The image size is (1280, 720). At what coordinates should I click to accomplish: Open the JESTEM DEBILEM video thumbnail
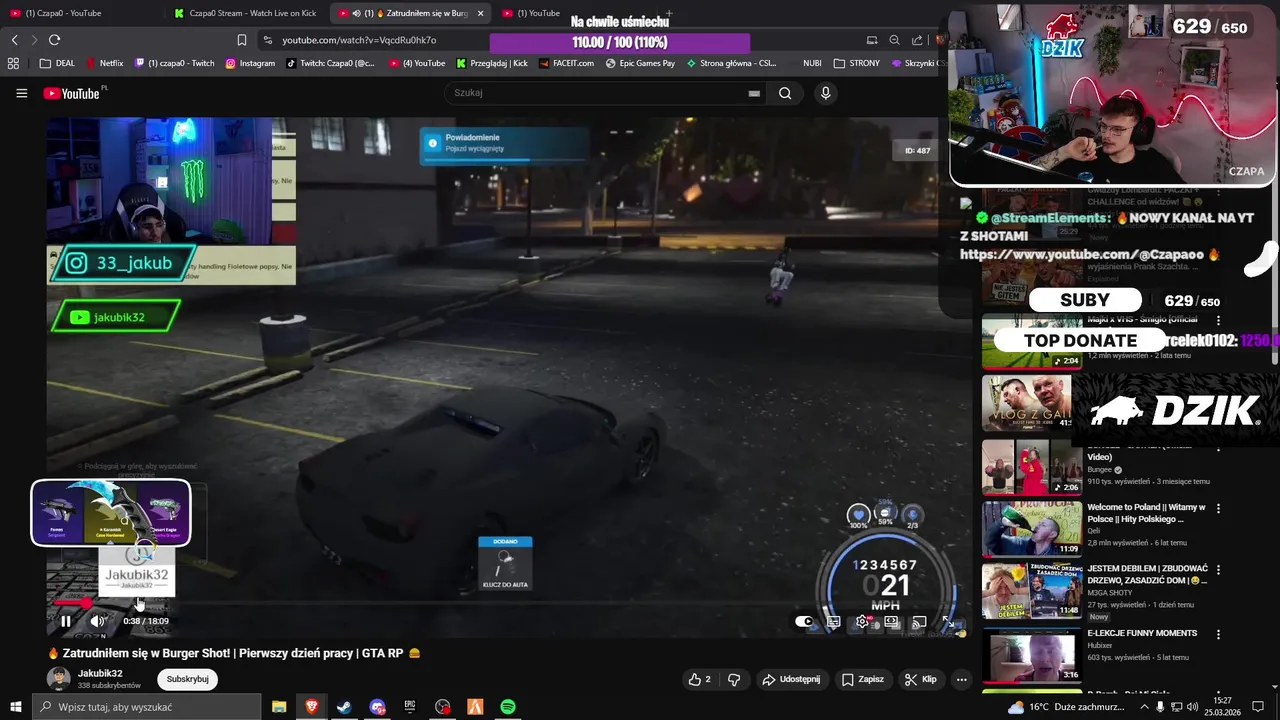pos(1031,589)
